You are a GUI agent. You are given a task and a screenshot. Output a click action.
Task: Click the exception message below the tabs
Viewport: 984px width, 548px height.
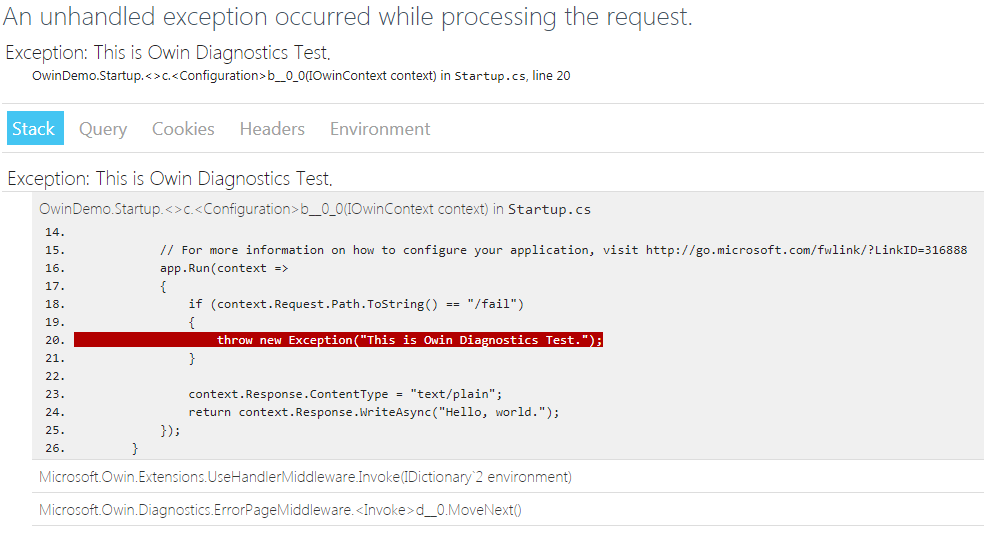[169, 179]
